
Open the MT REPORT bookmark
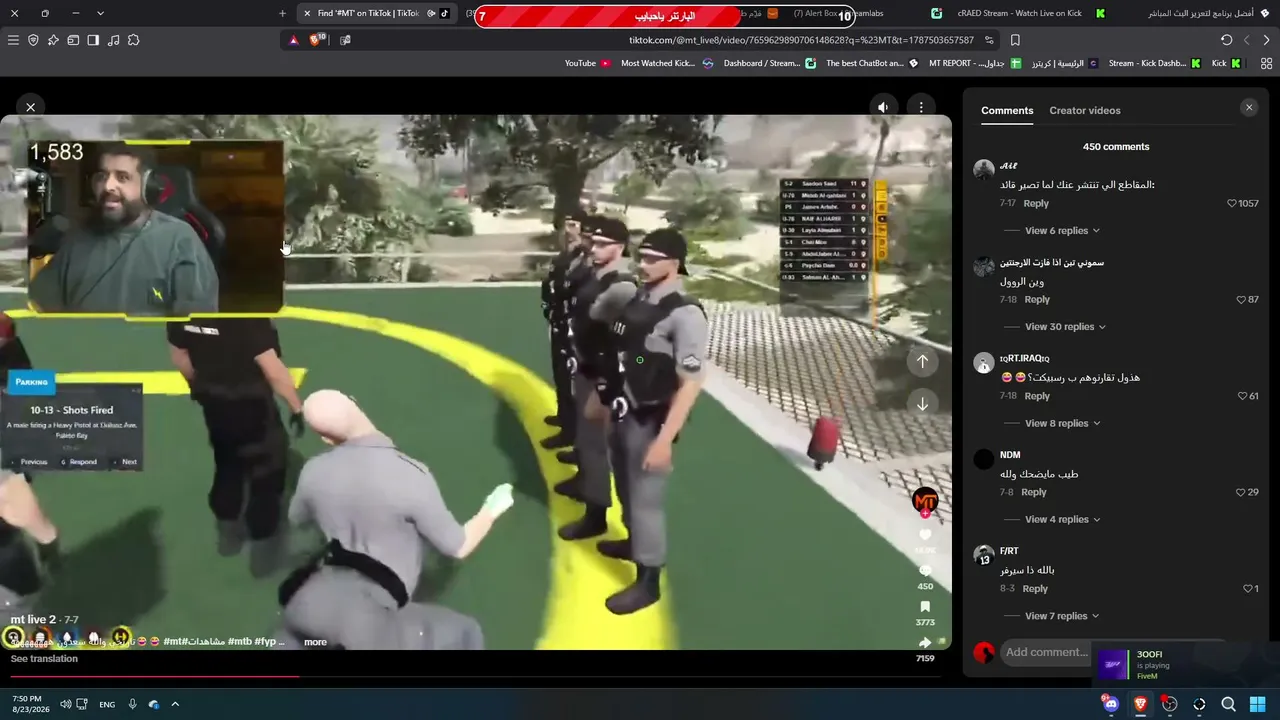pos(975,63)
